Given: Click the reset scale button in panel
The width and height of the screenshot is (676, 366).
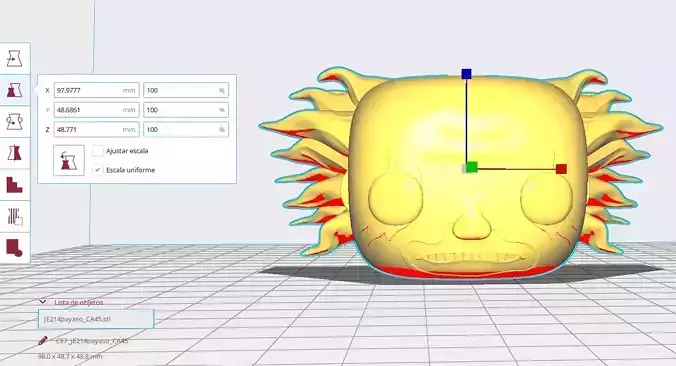Looking at the screenshot, I should click(x=69, y=160).
